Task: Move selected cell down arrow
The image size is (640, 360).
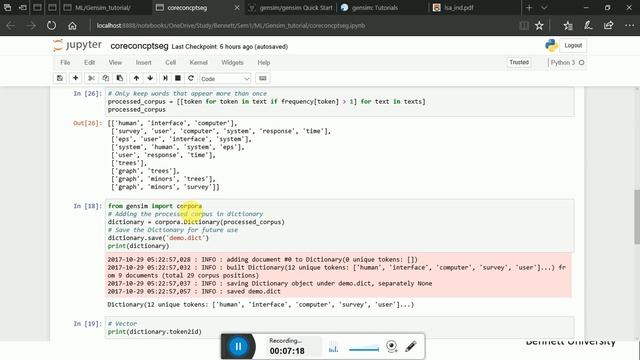Action: click(x=150, y=78)
